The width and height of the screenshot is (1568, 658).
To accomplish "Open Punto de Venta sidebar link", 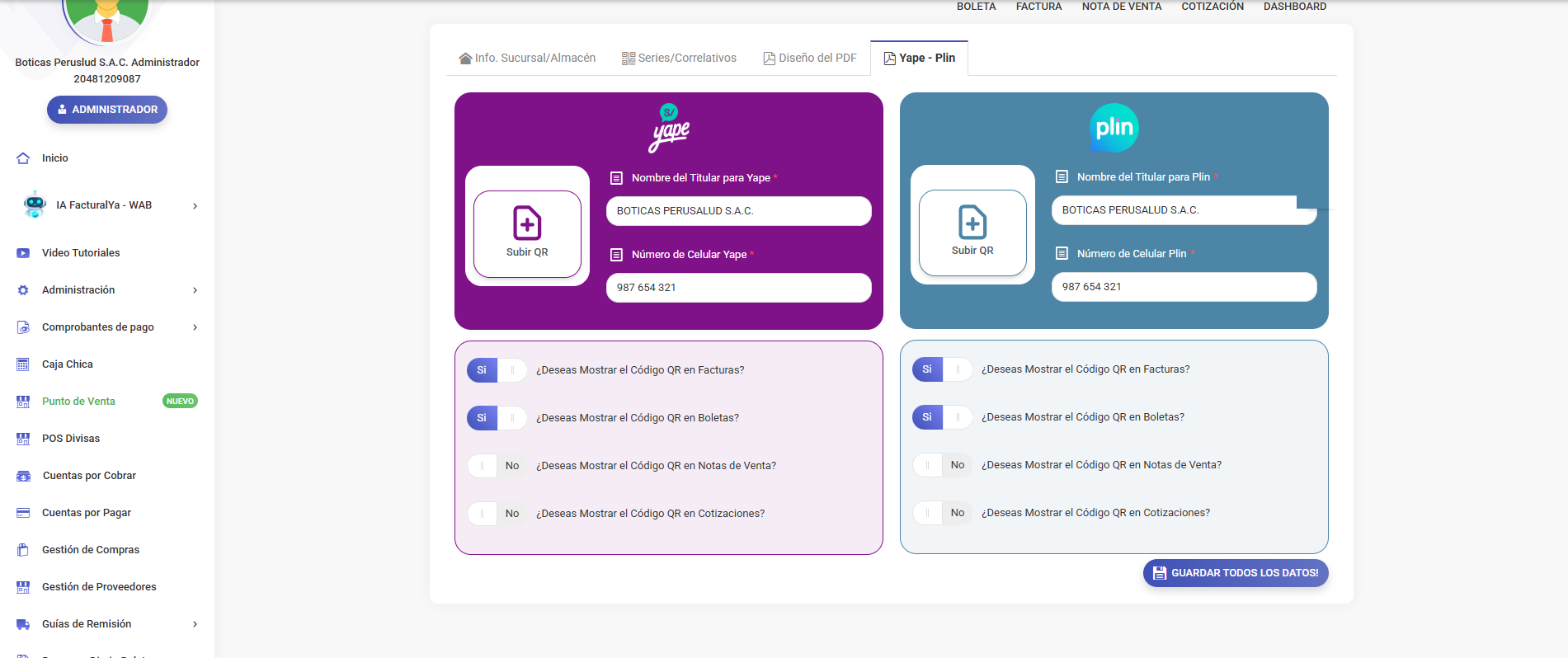I will click(78, 402).
